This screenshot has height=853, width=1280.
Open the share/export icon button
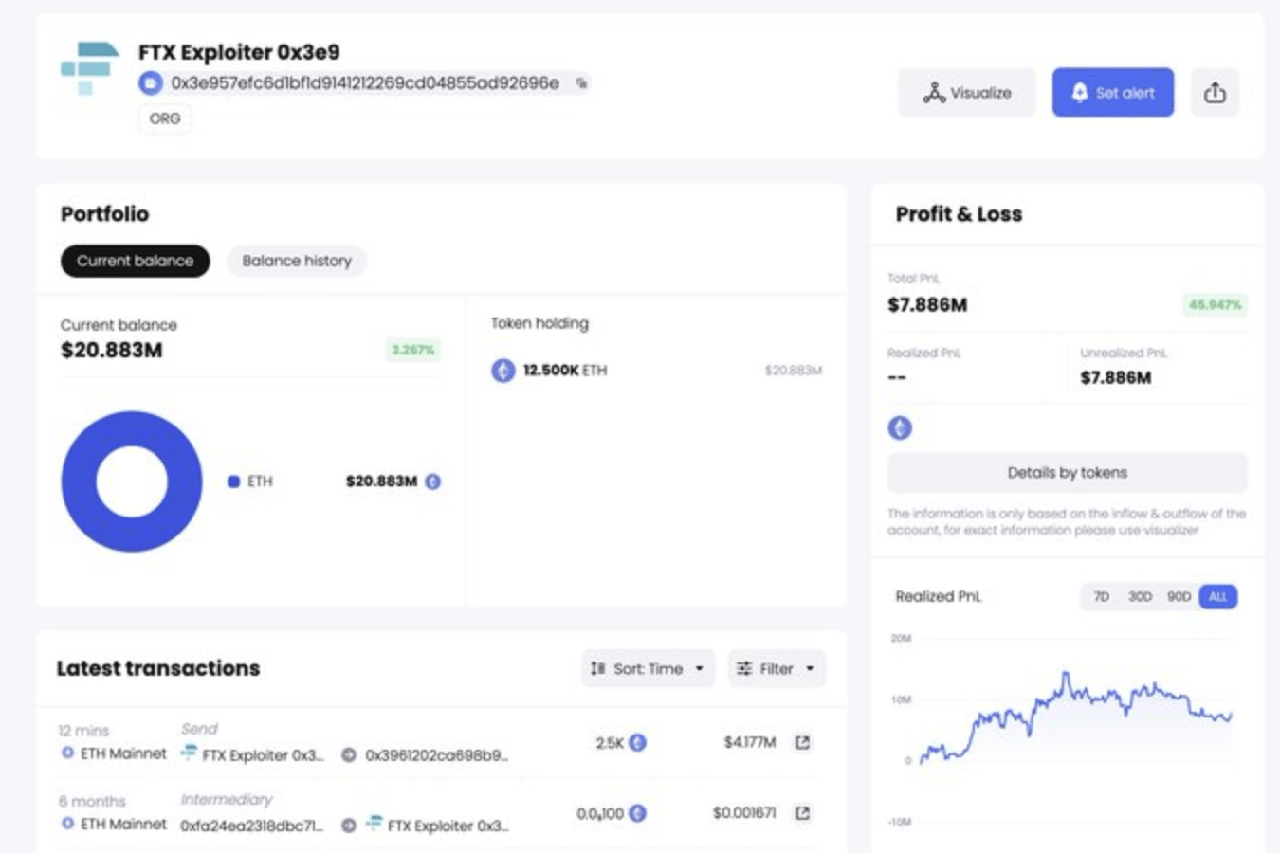1214,93
